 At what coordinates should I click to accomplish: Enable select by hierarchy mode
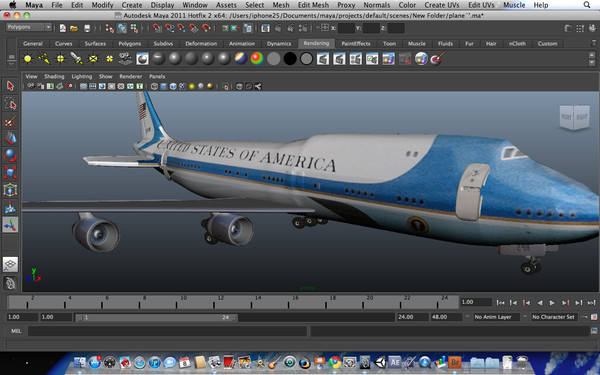(x=110, y=28)
